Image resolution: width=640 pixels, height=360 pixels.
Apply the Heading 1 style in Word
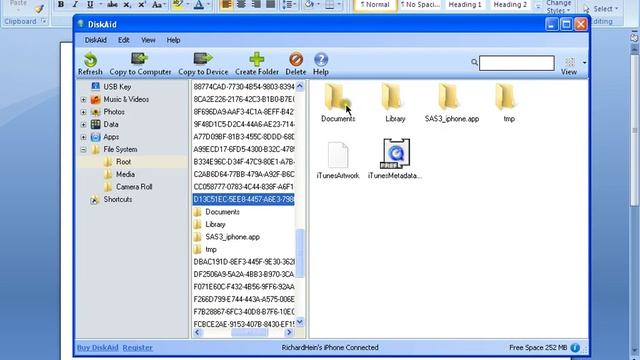tap(465, 5)
